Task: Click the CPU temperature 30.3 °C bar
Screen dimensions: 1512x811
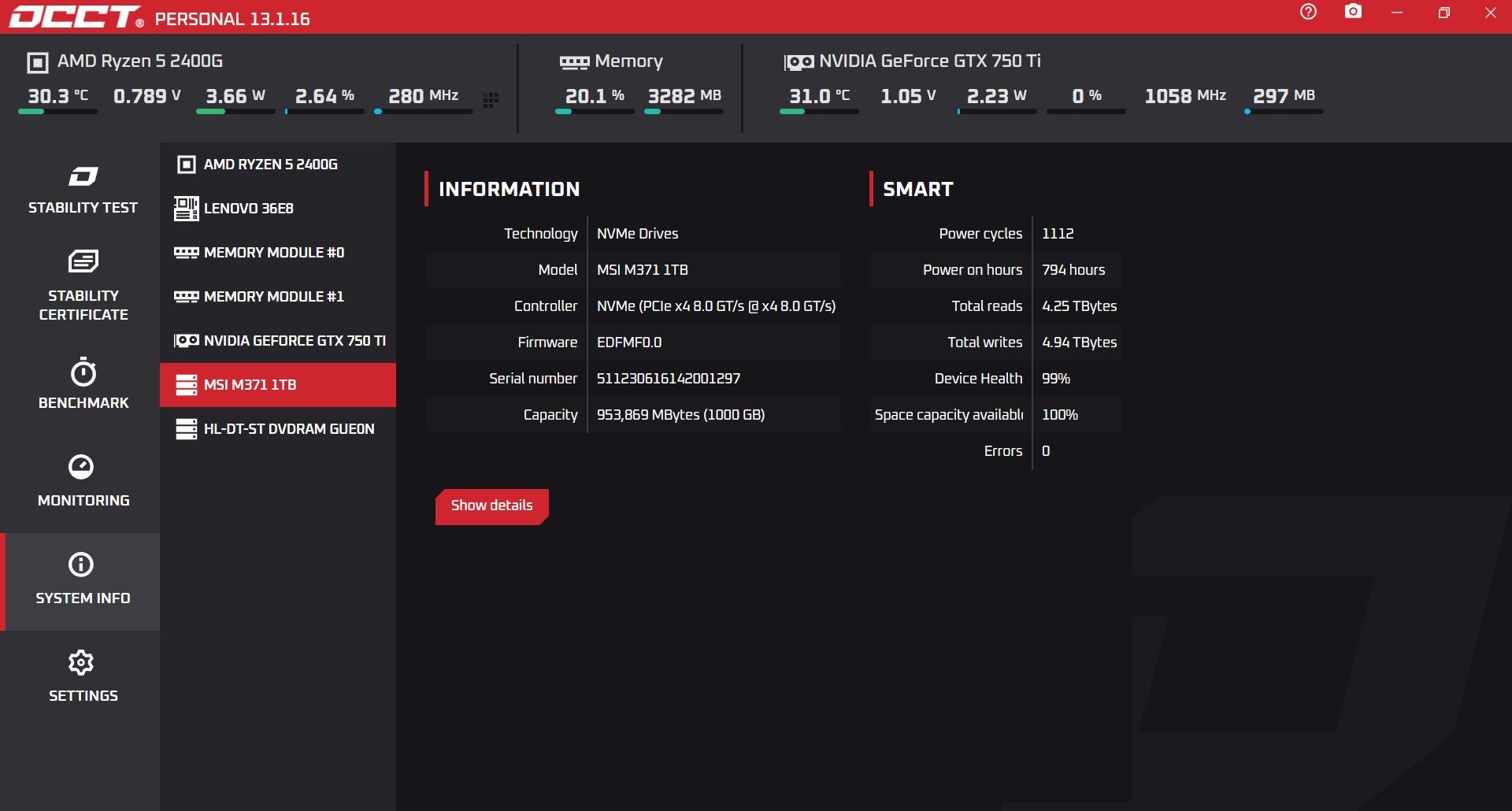Action: click(x=57, y=112)
